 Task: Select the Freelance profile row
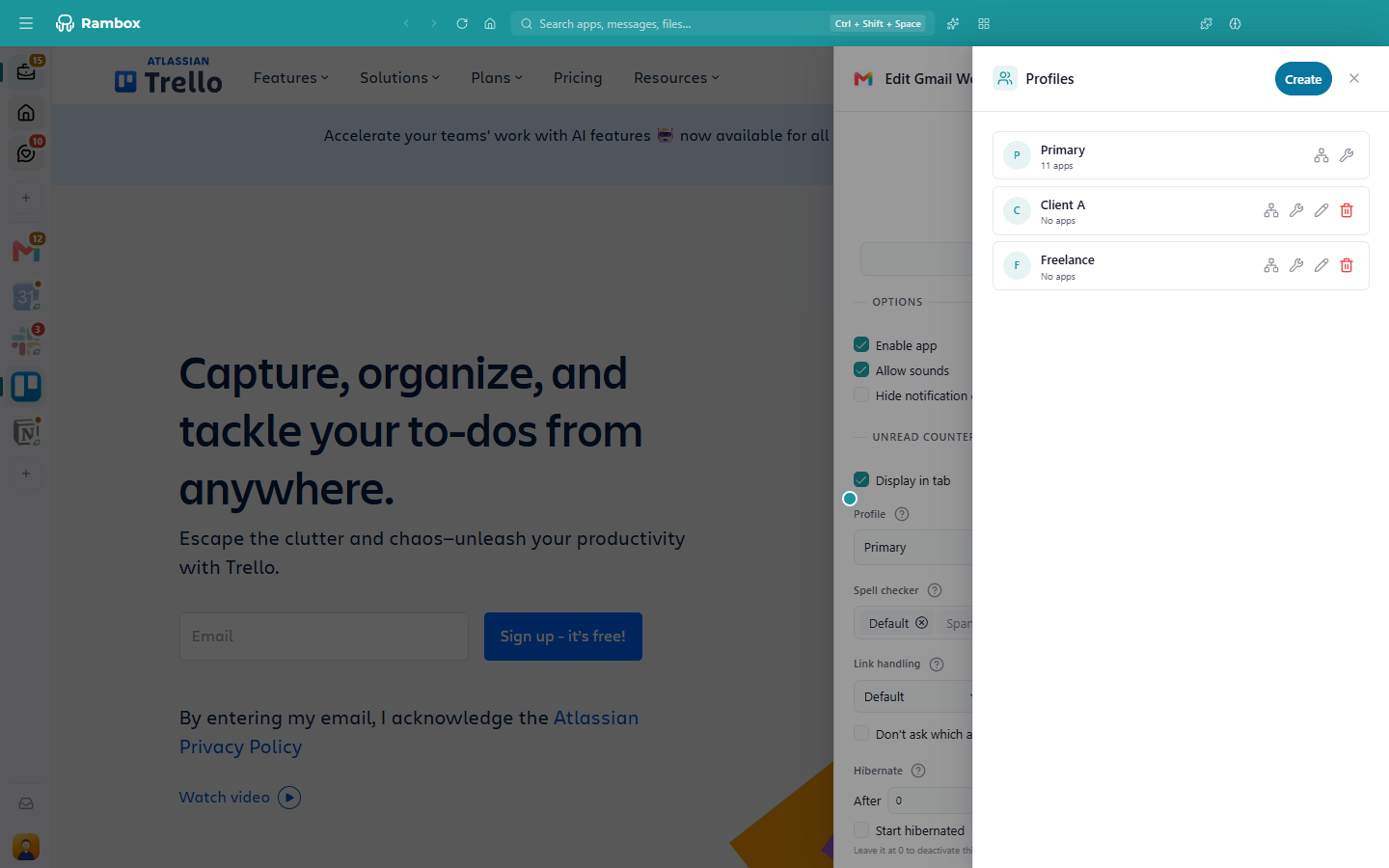(x=1181, y=265)
